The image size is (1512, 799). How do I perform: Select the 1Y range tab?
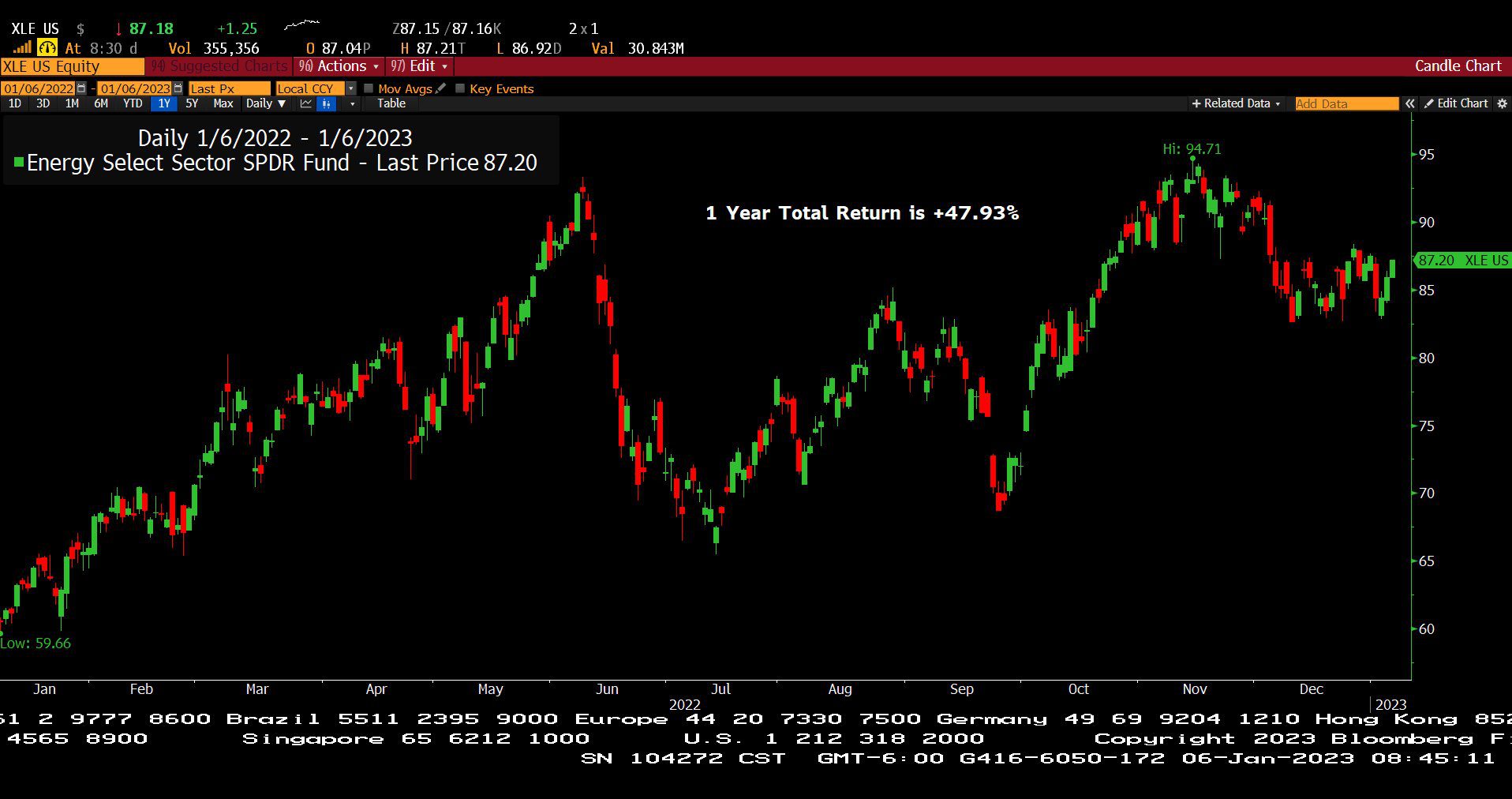[x=164, y=103]
